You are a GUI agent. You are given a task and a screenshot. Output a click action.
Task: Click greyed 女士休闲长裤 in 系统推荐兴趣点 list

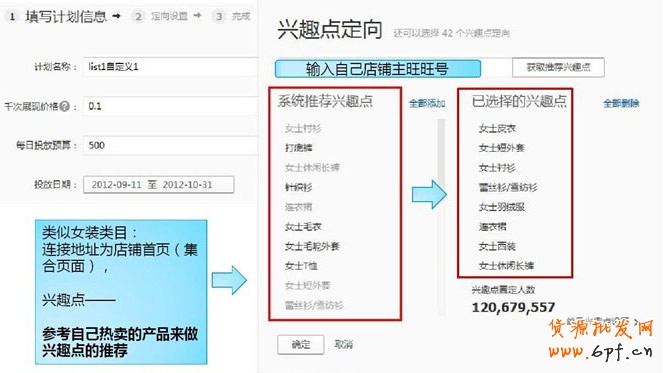[x=312, y=167]
